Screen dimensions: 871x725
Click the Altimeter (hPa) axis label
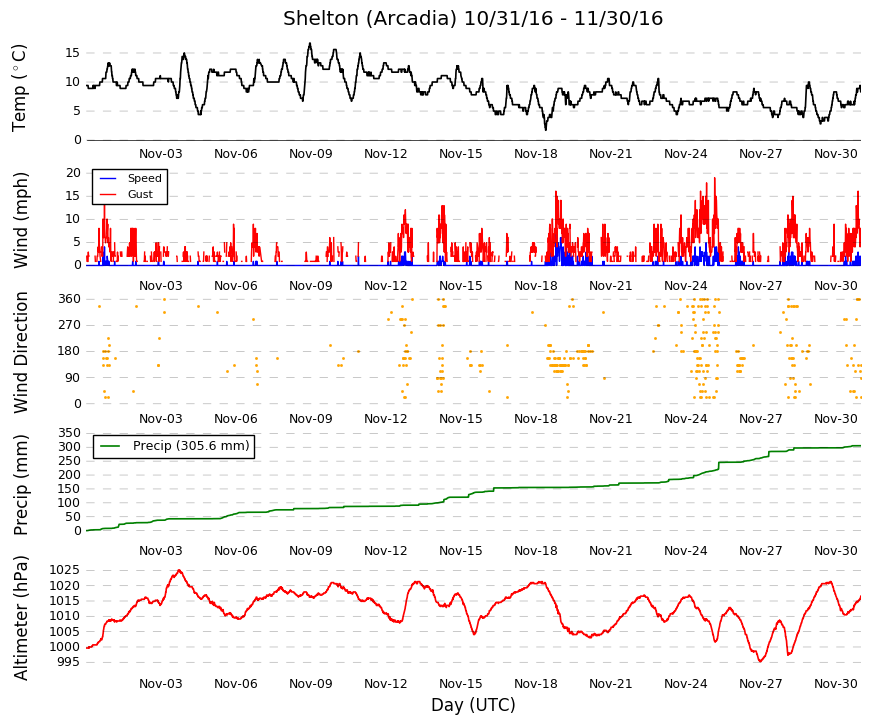tap(20, 618)
